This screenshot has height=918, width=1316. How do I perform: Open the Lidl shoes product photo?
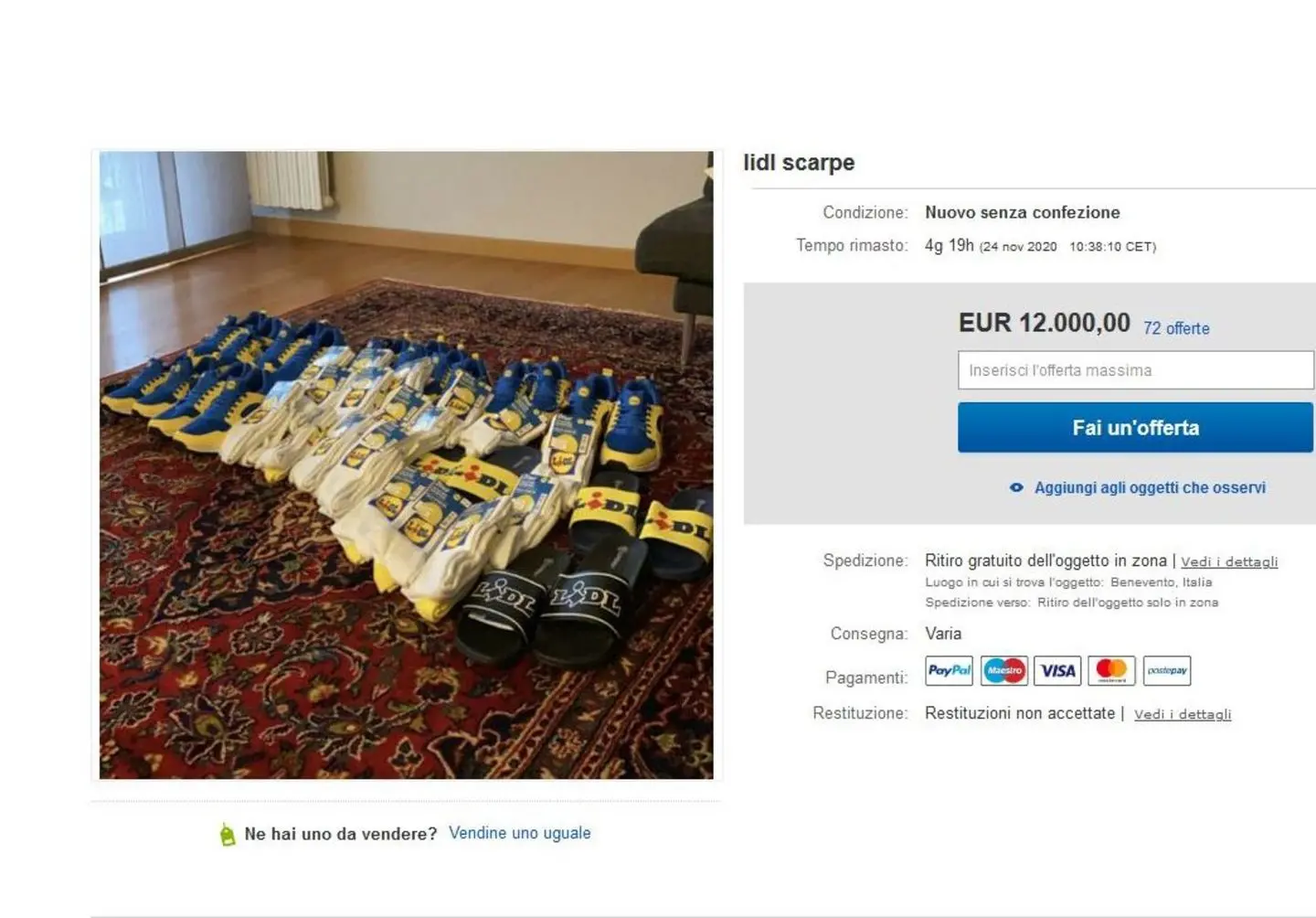(406, 465)
